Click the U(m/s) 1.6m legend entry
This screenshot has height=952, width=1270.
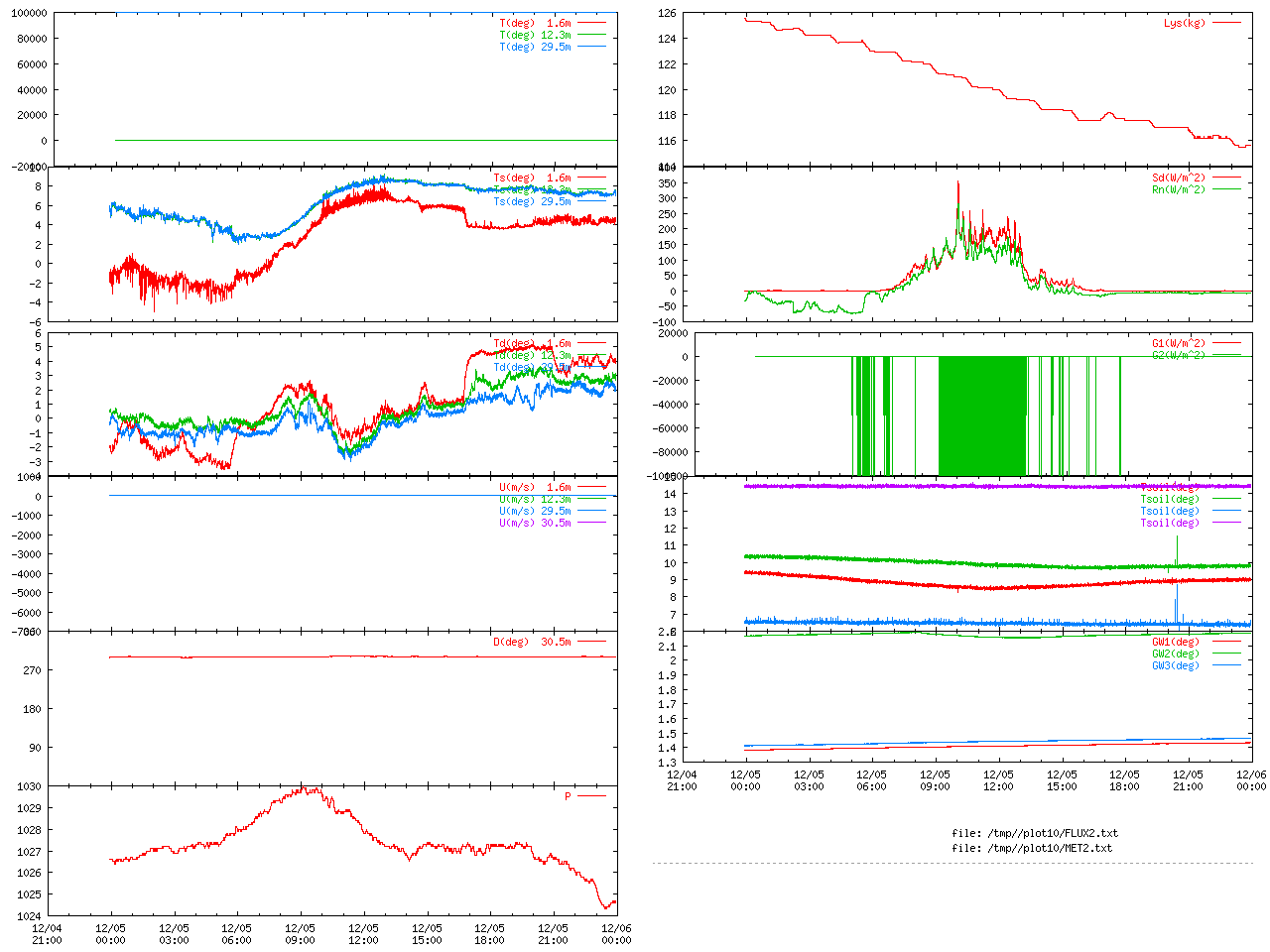pyautogui.click(x=535, y=488)
